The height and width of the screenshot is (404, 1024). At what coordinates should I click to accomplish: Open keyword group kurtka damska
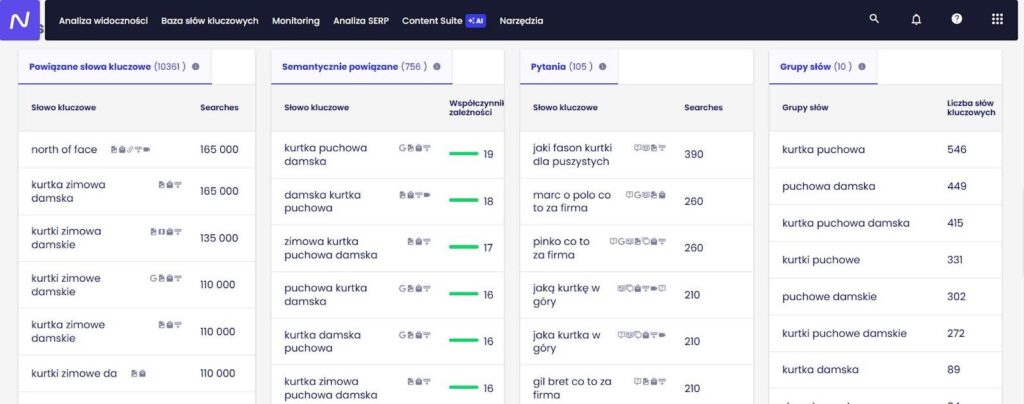pyautogui.click(x=820, y=370)
